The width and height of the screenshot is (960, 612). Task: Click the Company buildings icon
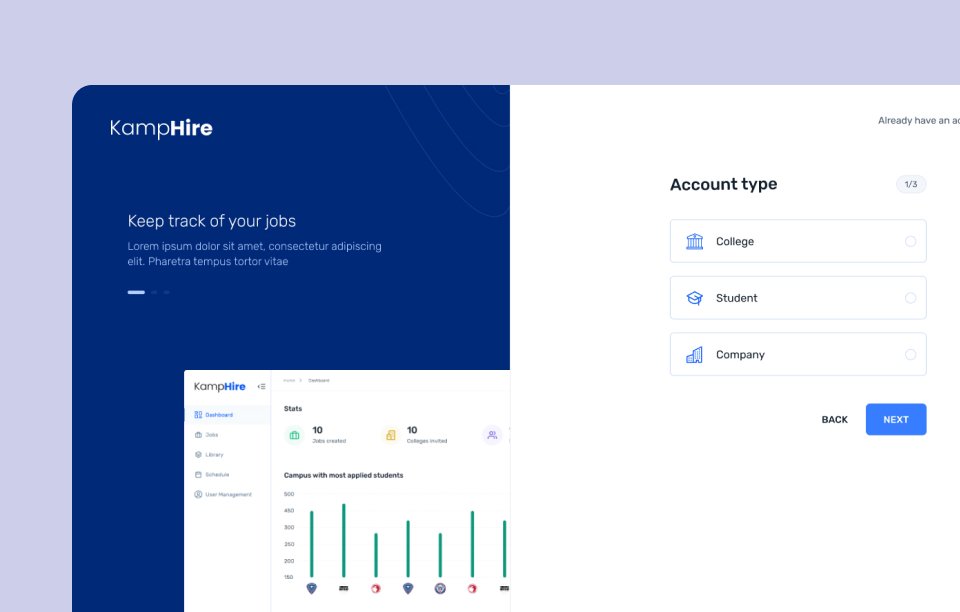pos(694,354)
